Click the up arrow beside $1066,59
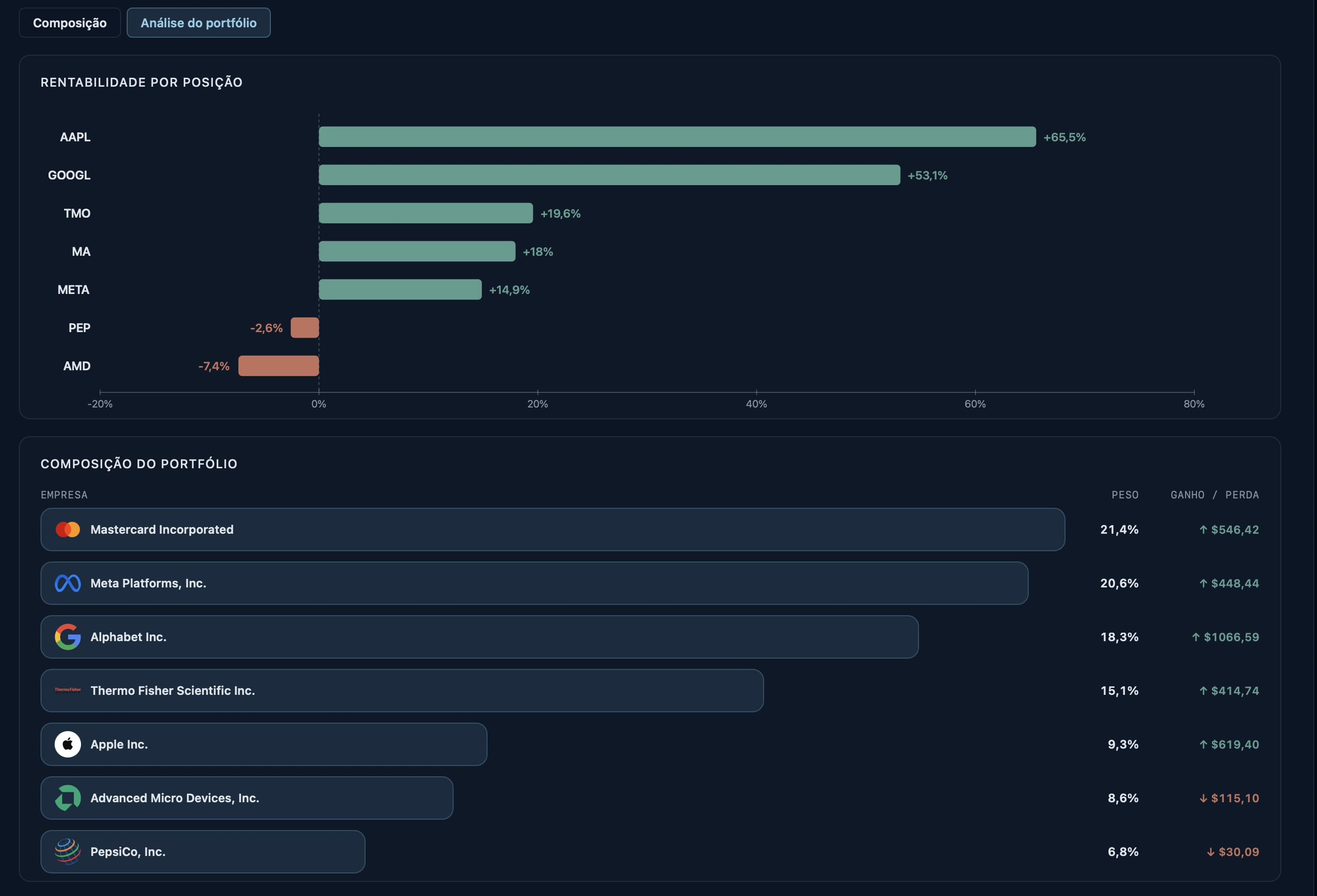 click(x=1196, y=637)
